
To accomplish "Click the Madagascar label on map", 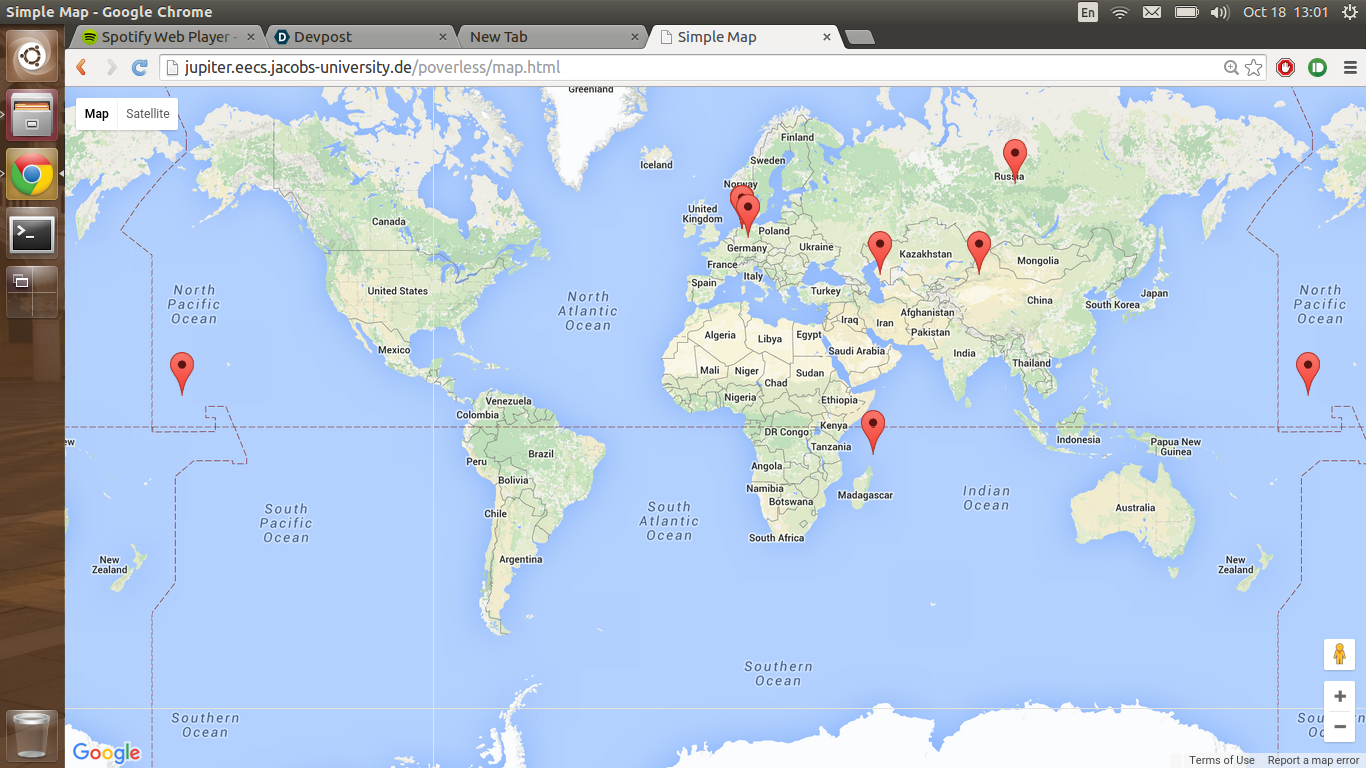I will (x=865, y=495).
